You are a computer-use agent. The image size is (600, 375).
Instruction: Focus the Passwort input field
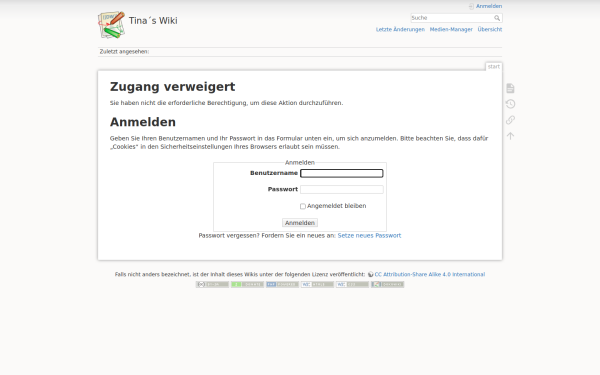pyautogui.click(x=342, y=189)
